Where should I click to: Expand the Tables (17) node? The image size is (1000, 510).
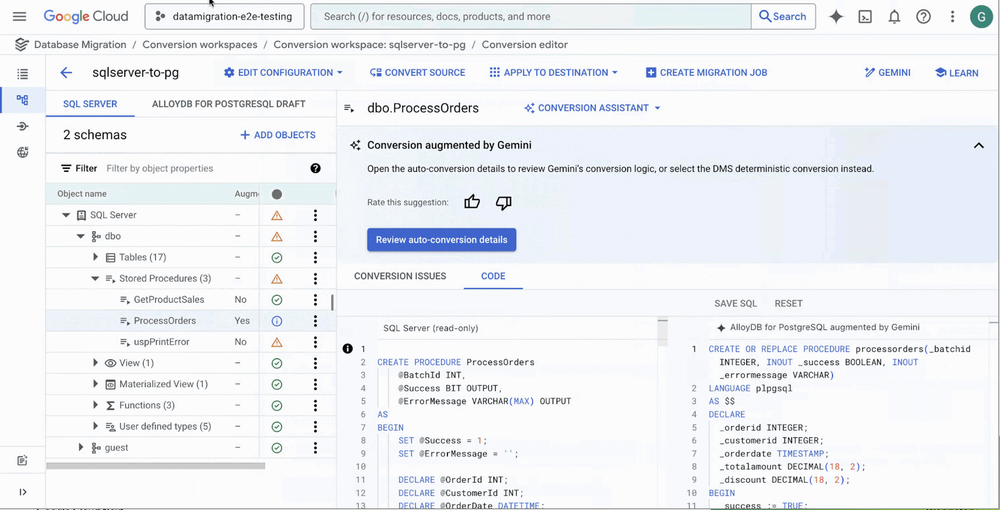(x=96, y=258)
